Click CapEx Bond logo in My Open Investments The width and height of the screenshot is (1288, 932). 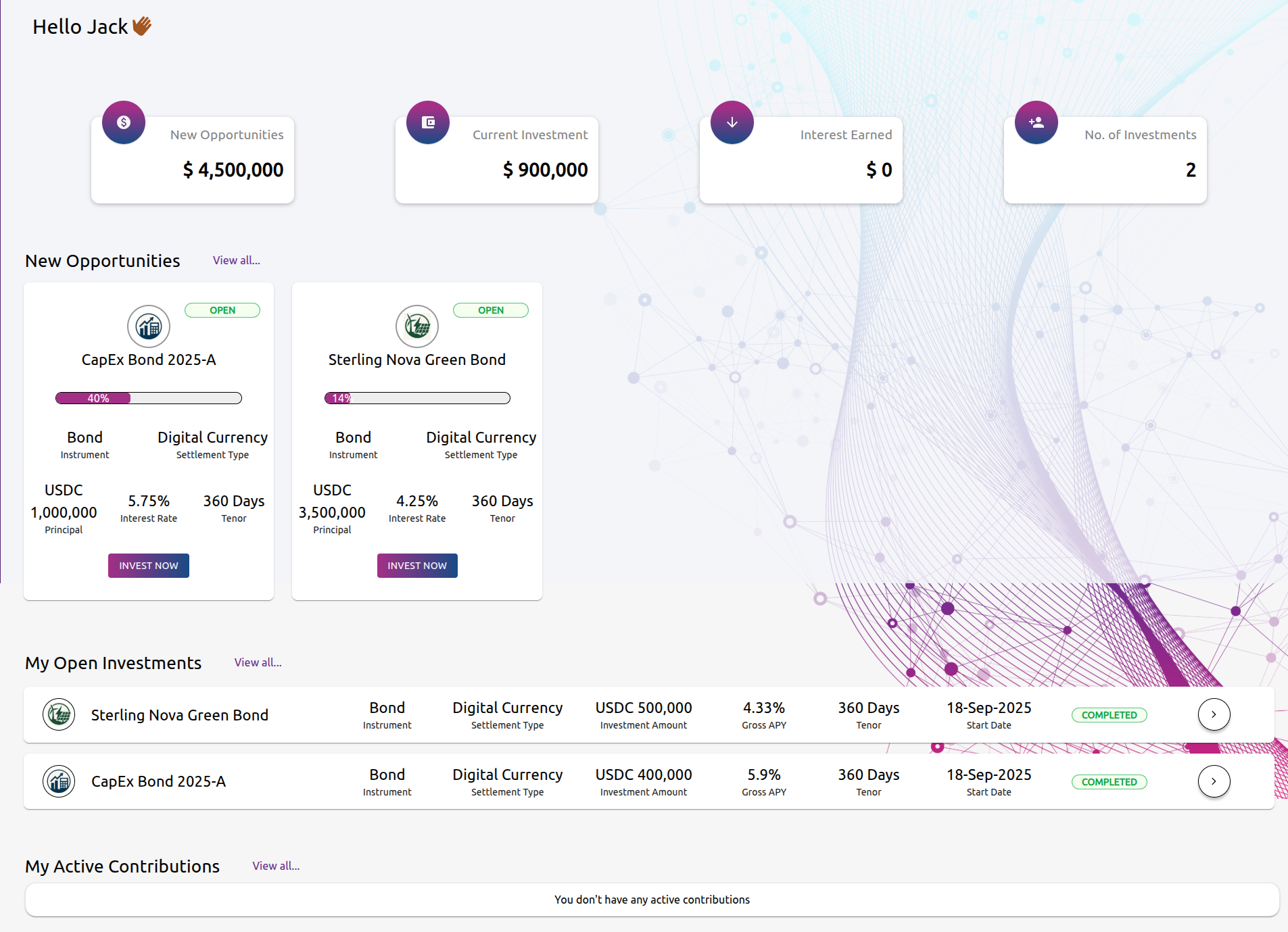pos(59,781)
